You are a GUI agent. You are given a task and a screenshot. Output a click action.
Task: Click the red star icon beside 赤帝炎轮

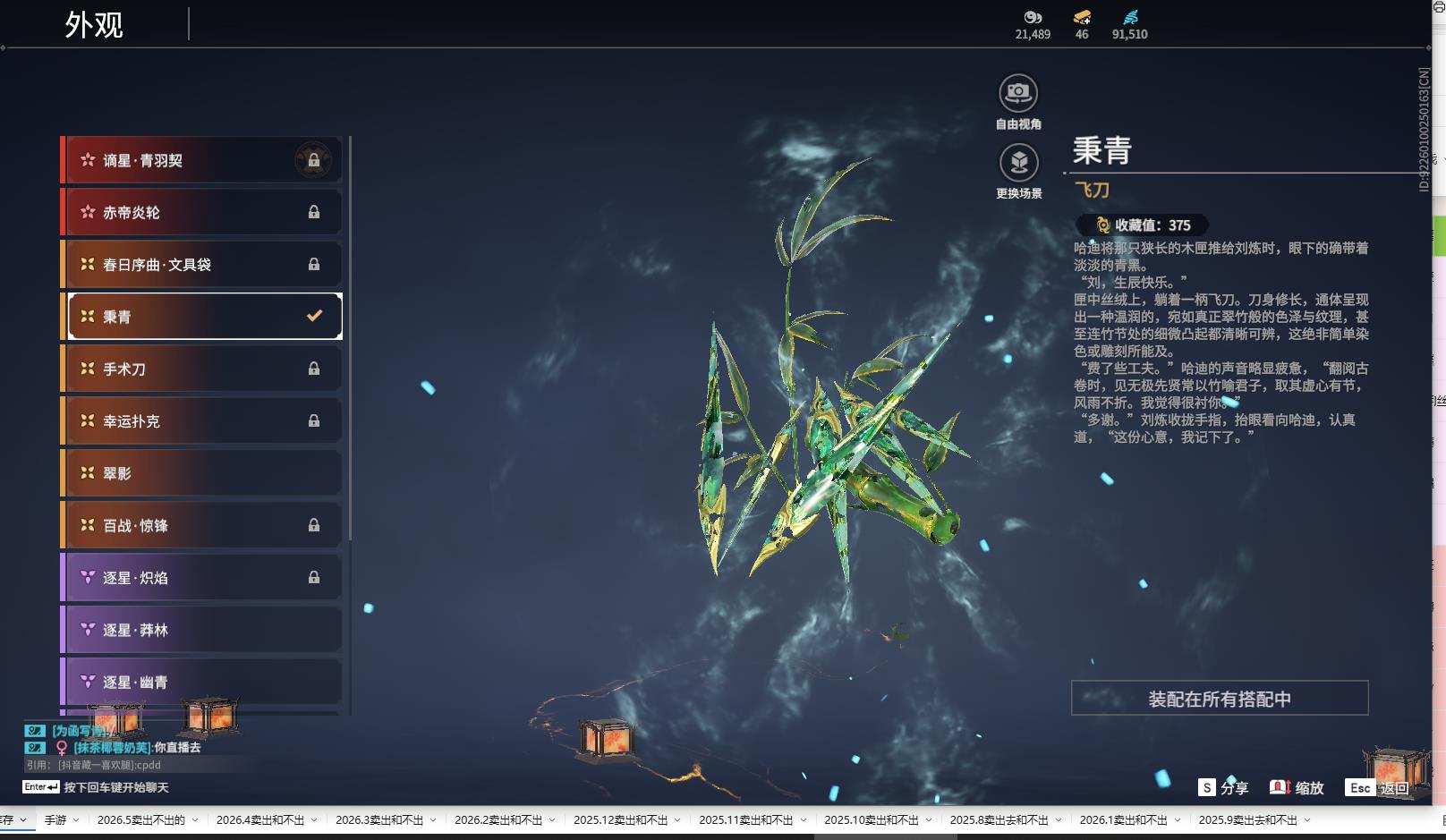coord(88,212)
